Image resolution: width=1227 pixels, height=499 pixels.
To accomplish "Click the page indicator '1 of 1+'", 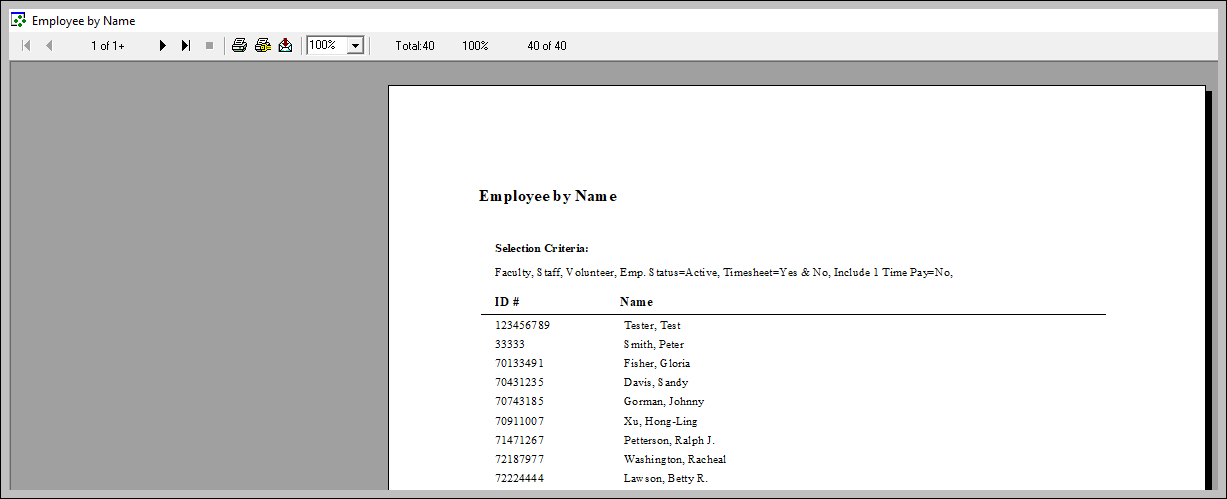I will coord(107,46).
